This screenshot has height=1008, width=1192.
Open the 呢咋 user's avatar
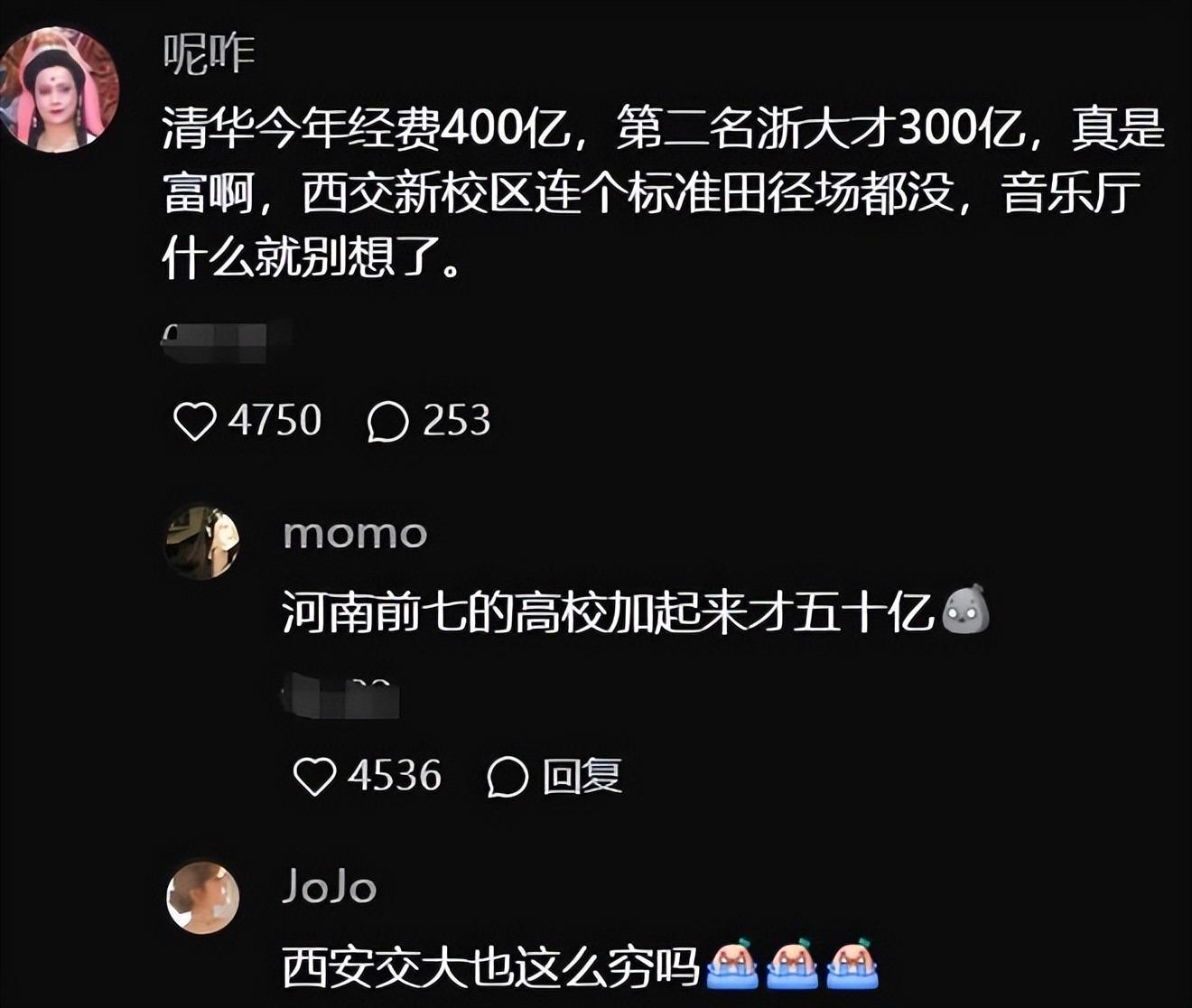(60, 89)
